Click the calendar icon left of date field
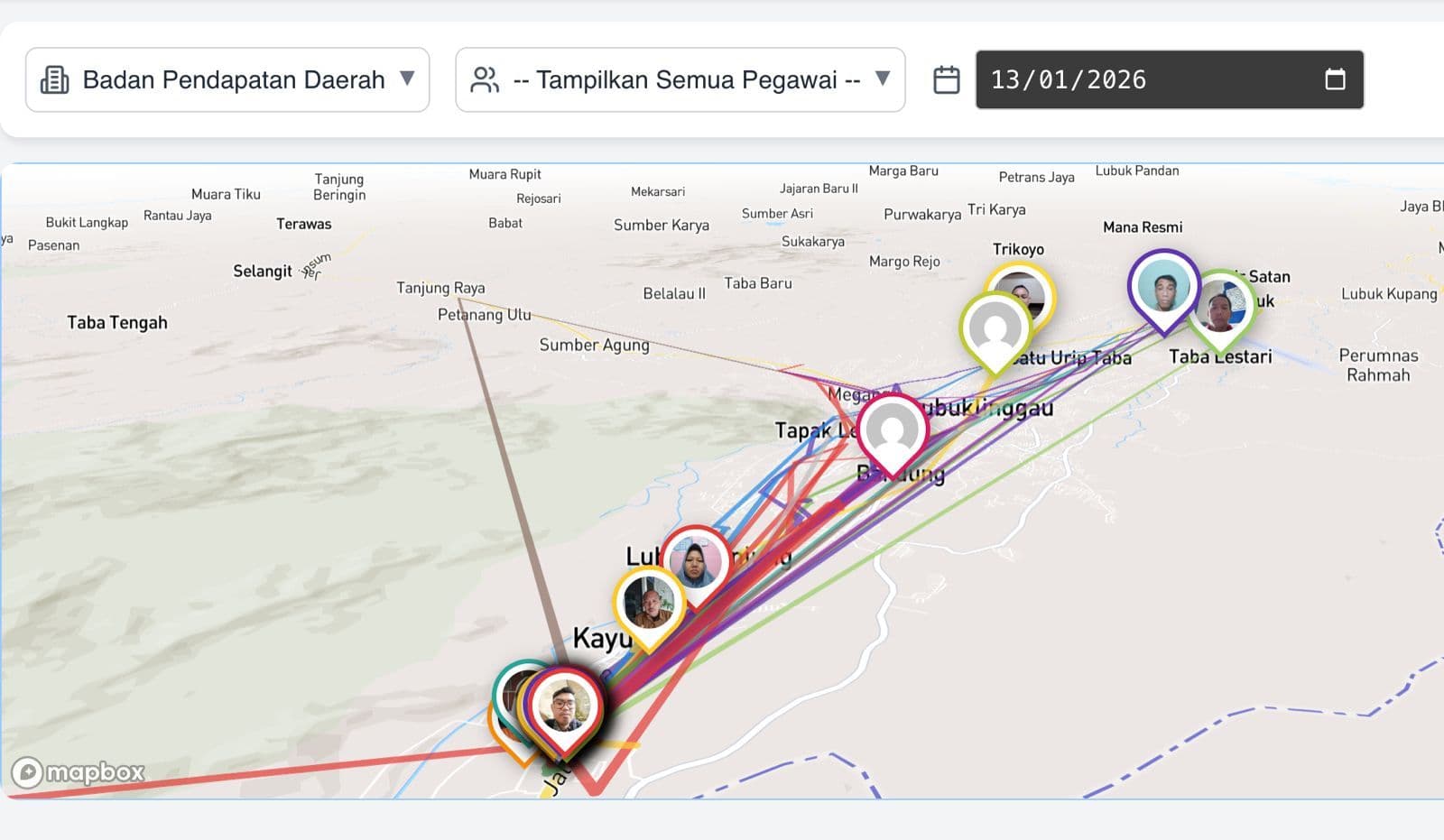1444x840 pixels. 946,79
